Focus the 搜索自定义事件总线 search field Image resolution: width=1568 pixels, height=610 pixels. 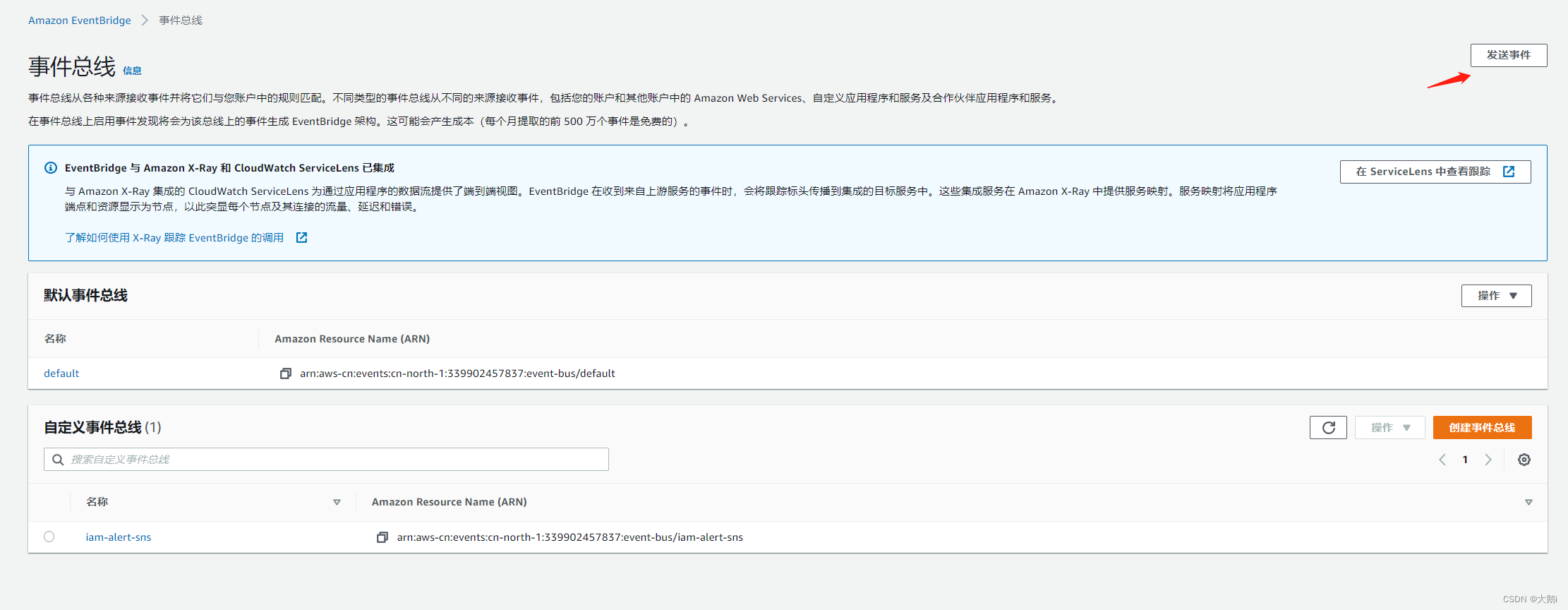[x=326, y=460]
